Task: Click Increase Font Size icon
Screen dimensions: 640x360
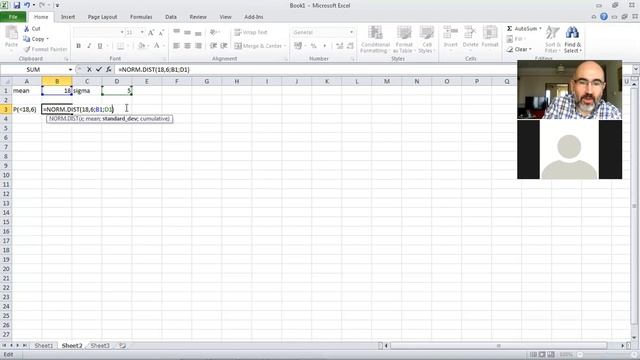Action: point(151,32)
